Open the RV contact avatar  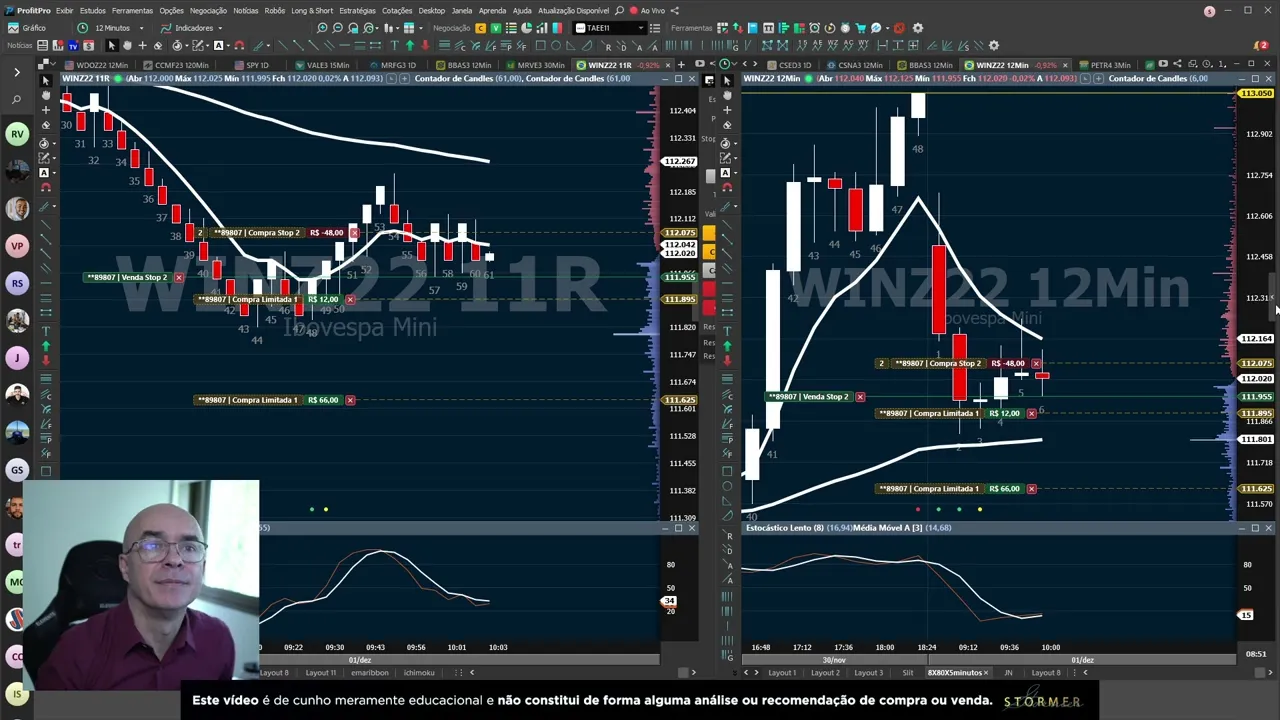pyautogui.click(x=17, y=134)
